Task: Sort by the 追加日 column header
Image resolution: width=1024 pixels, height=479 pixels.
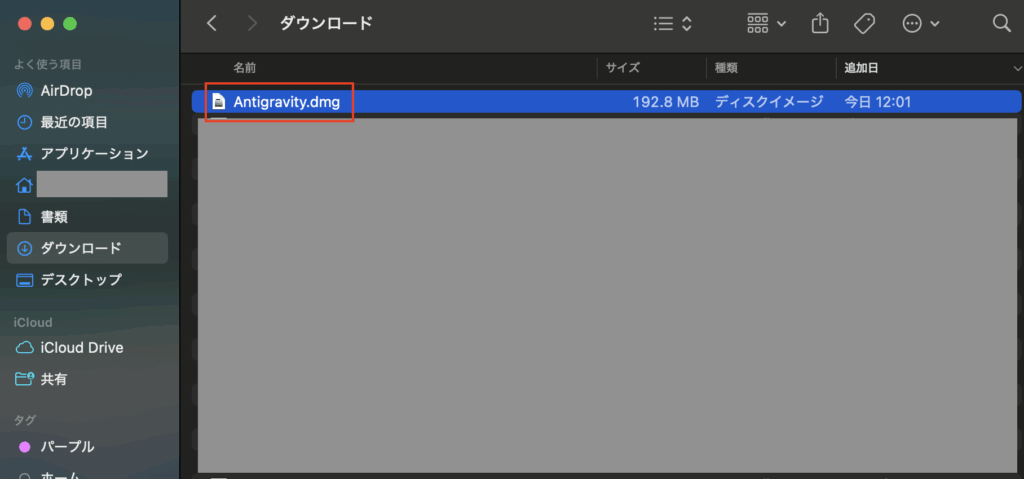Action: pyautogui.click(x=862, y=68)
